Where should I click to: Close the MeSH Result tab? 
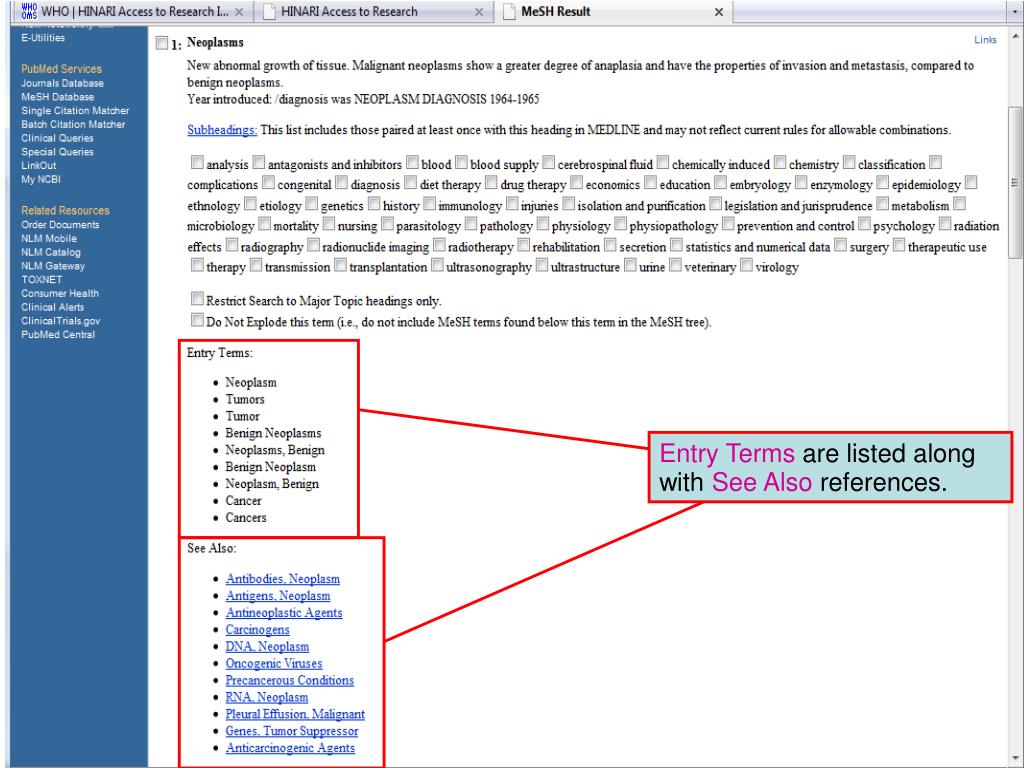(719, 12)
